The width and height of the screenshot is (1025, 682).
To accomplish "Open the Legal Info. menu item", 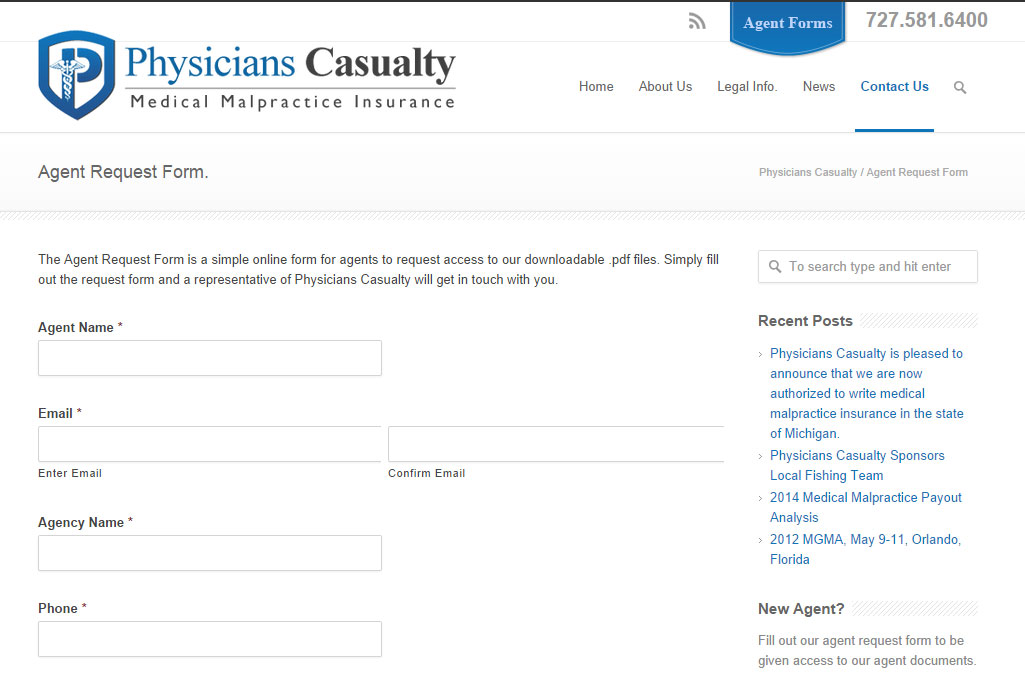I will [x=747, y=86].
